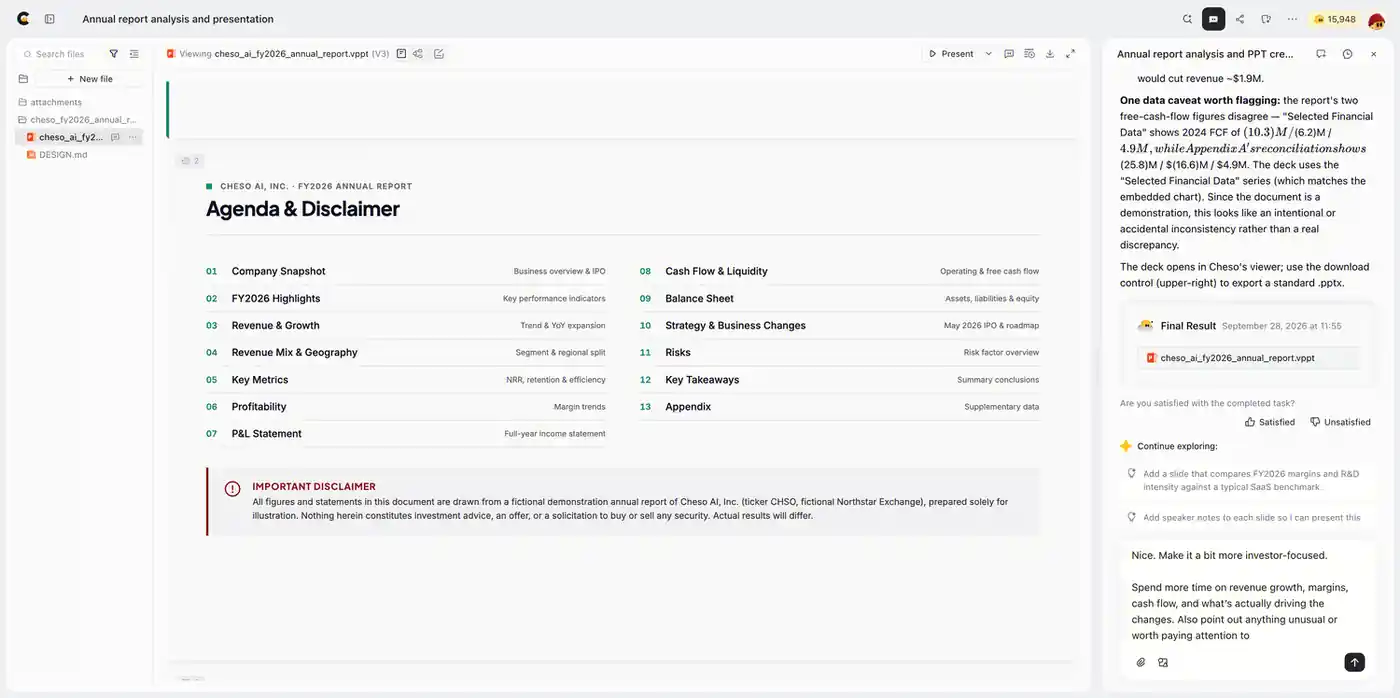
Task: Open more options for cheso_ai_fy2... file
Action: (133, 137)
